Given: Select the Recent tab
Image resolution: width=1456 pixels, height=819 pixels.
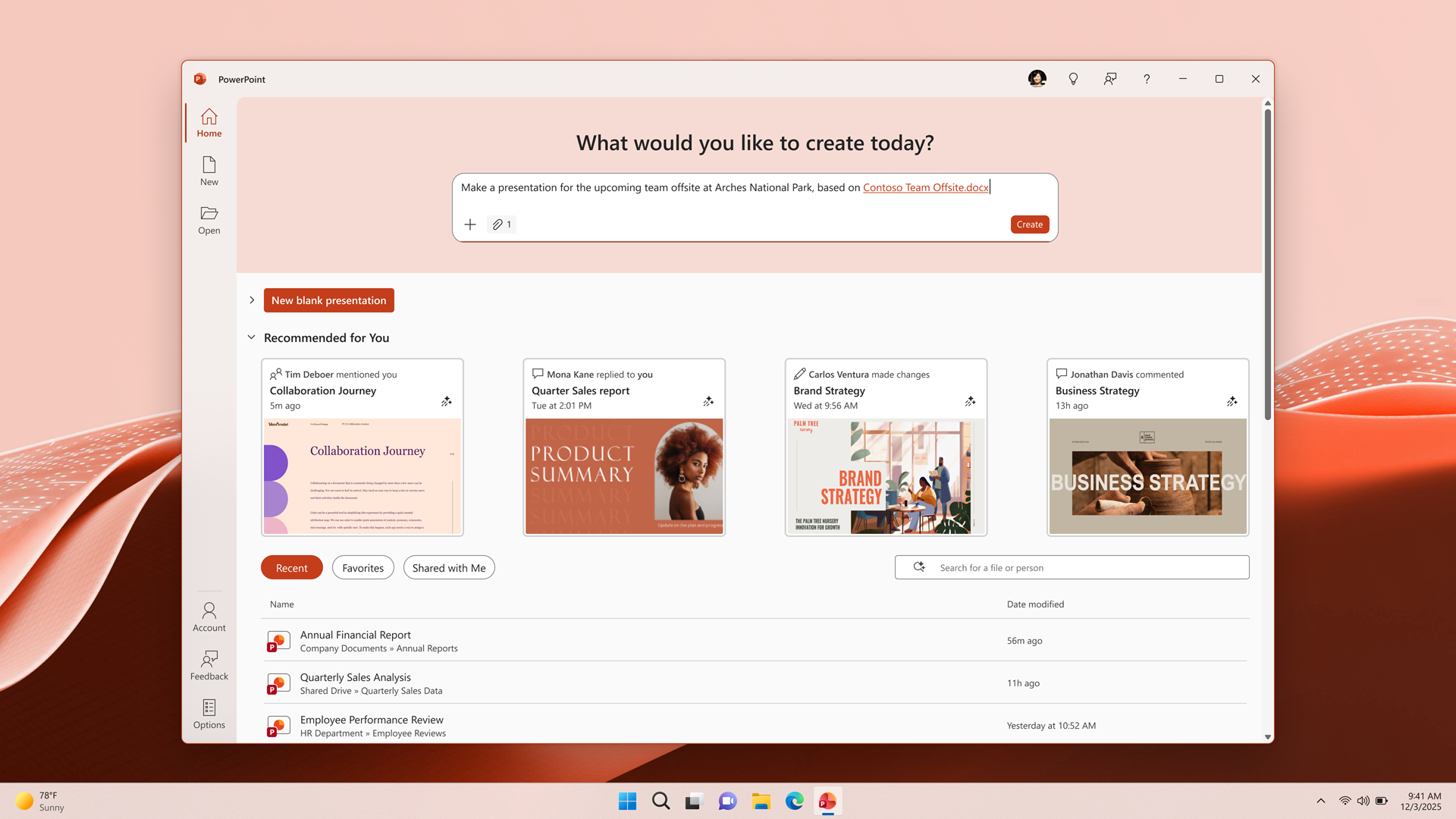Looking at the screenshot, I should [291, 568].
